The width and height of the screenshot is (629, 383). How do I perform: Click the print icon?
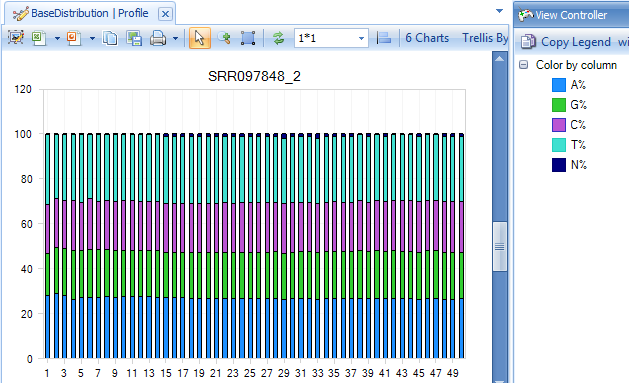click(x=158, y=38)
